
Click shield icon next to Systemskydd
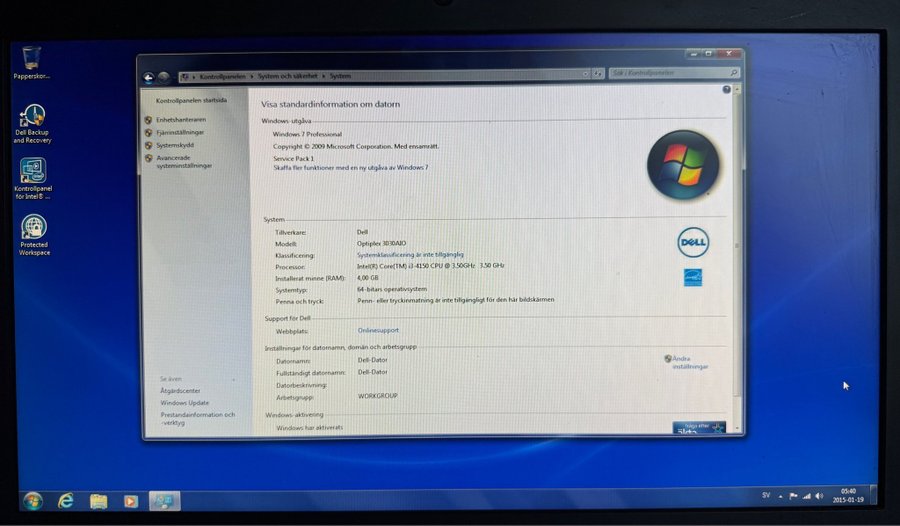tap(149, 145)
